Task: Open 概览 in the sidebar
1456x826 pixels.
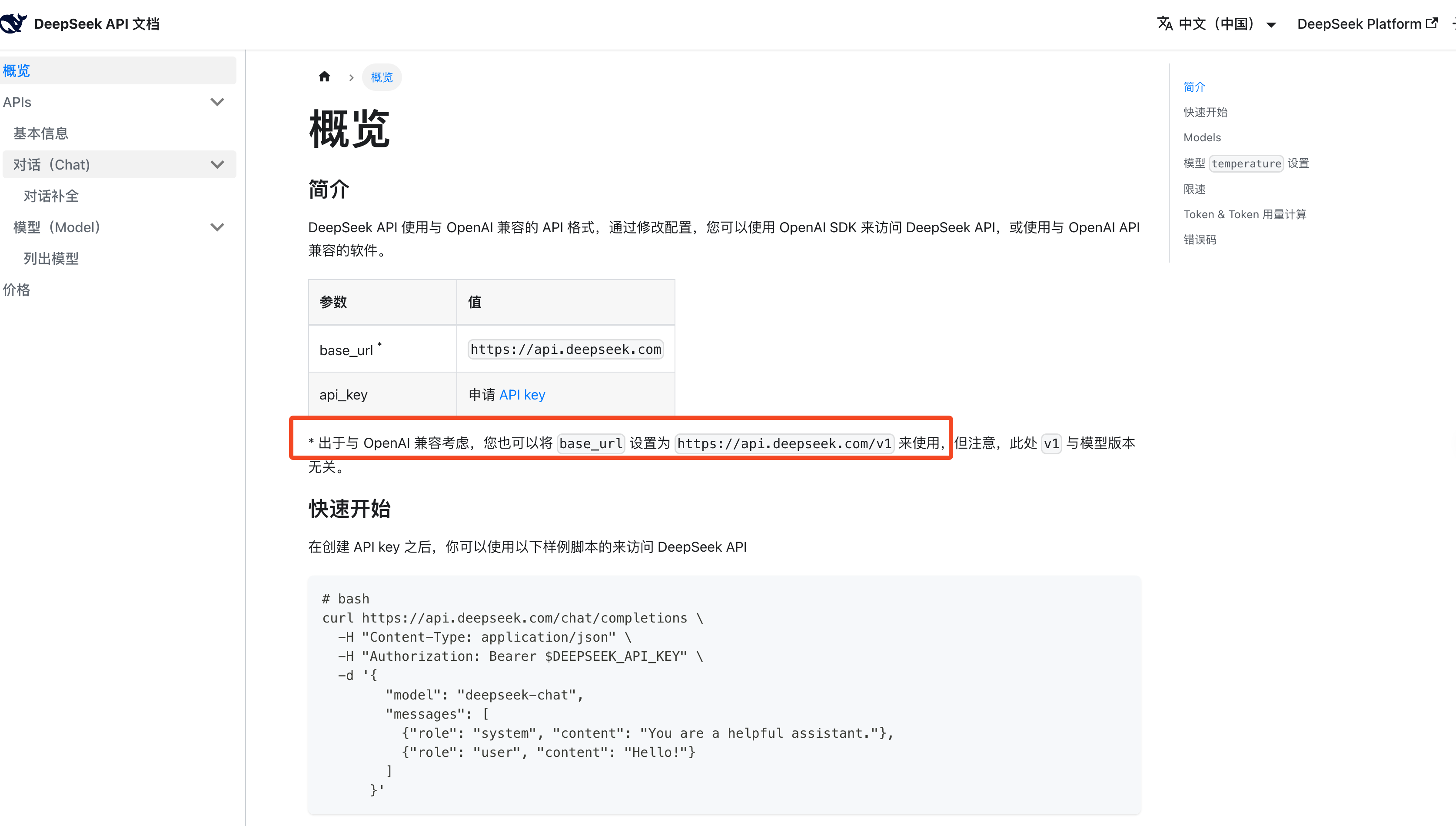Action: tap(118, 70)
